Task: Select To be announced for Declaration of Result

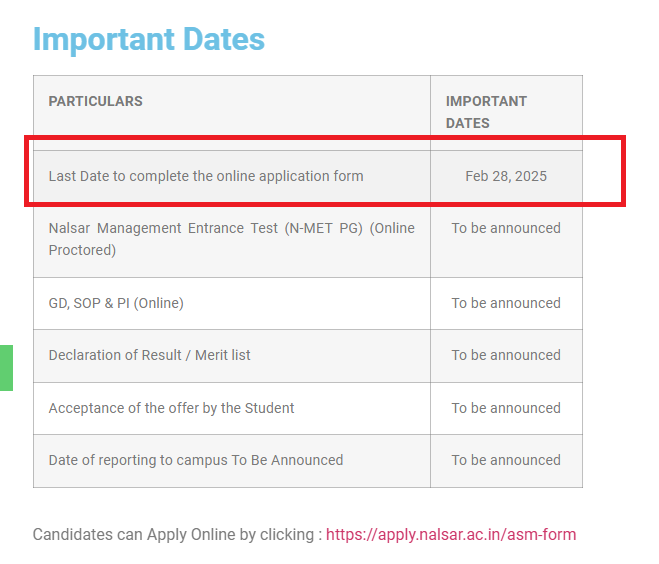Action: click(506, 355)
